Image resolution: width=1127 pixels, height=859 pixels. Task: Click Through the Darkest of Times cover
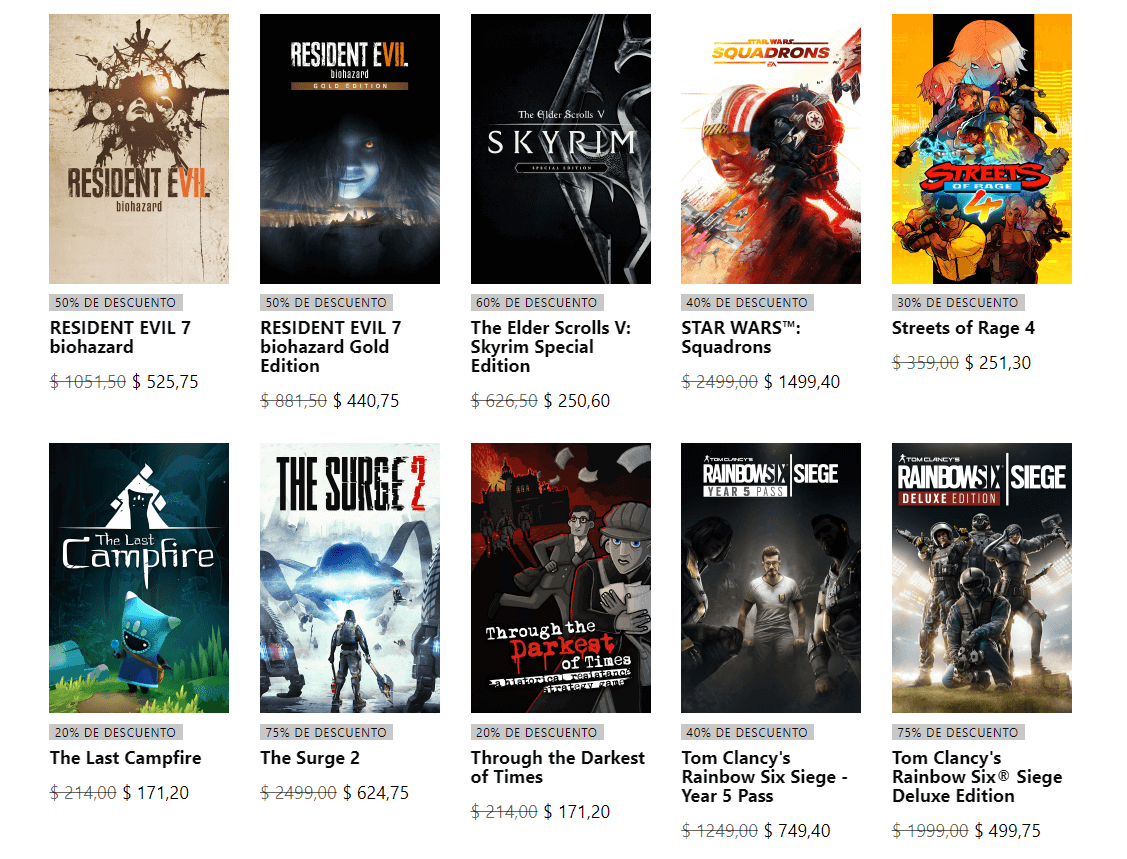(x=561, y=578)
